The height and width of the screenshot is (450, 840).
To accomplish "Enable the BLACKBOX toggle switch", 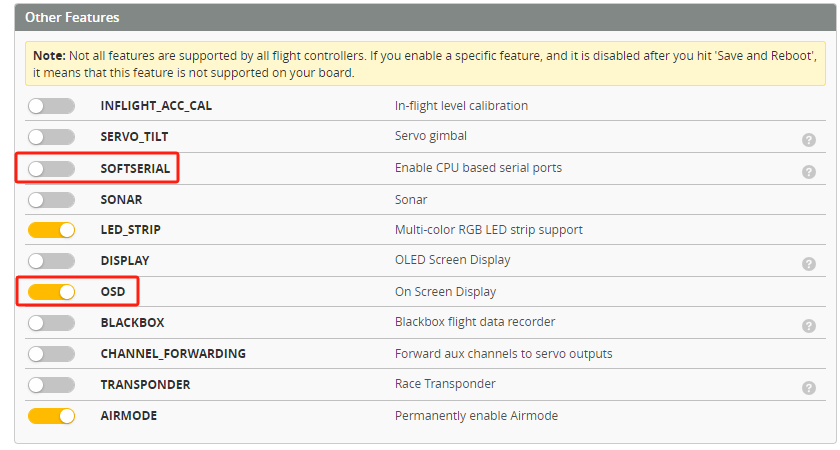I will [51, 323].
